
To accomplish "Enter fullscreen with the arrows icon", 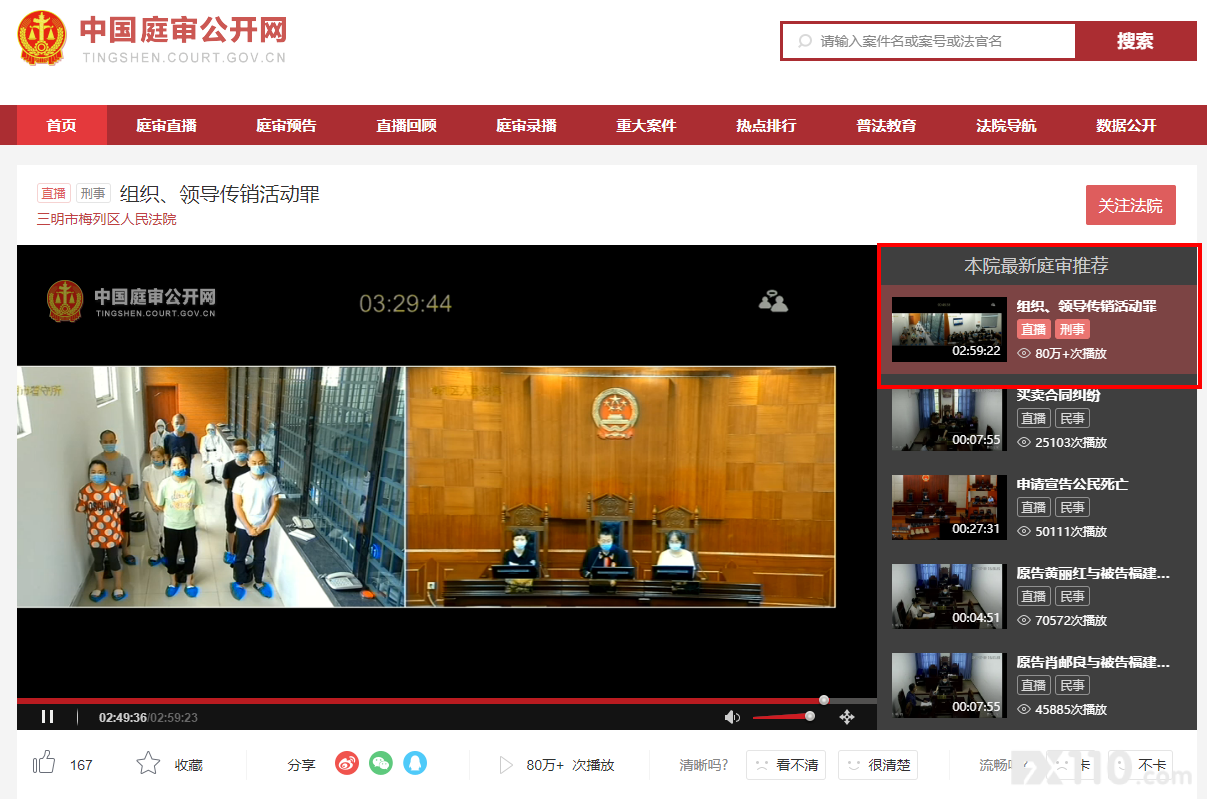I will [847, 716].
